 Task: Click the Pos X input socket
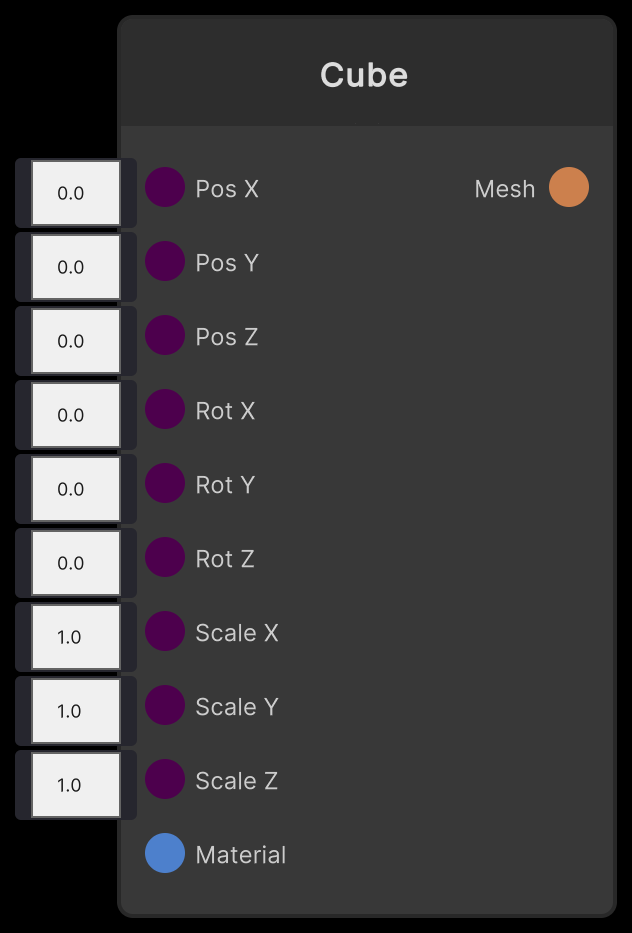(165, 188)
